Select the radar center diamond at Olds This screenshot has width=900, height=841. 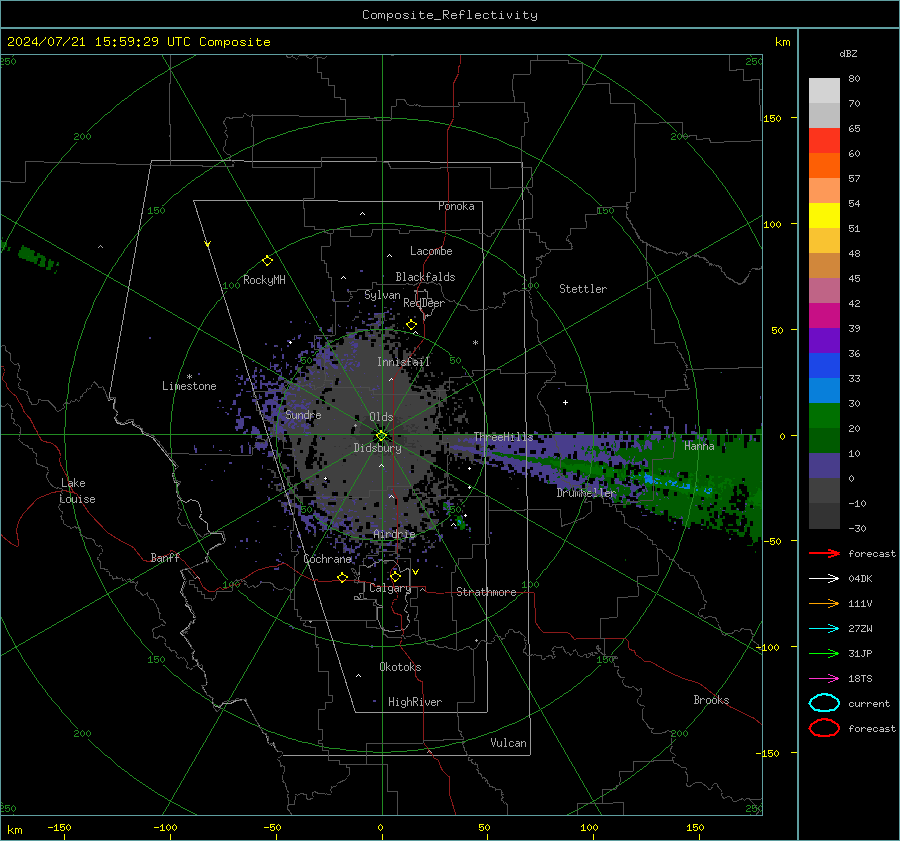pos(382,436)
